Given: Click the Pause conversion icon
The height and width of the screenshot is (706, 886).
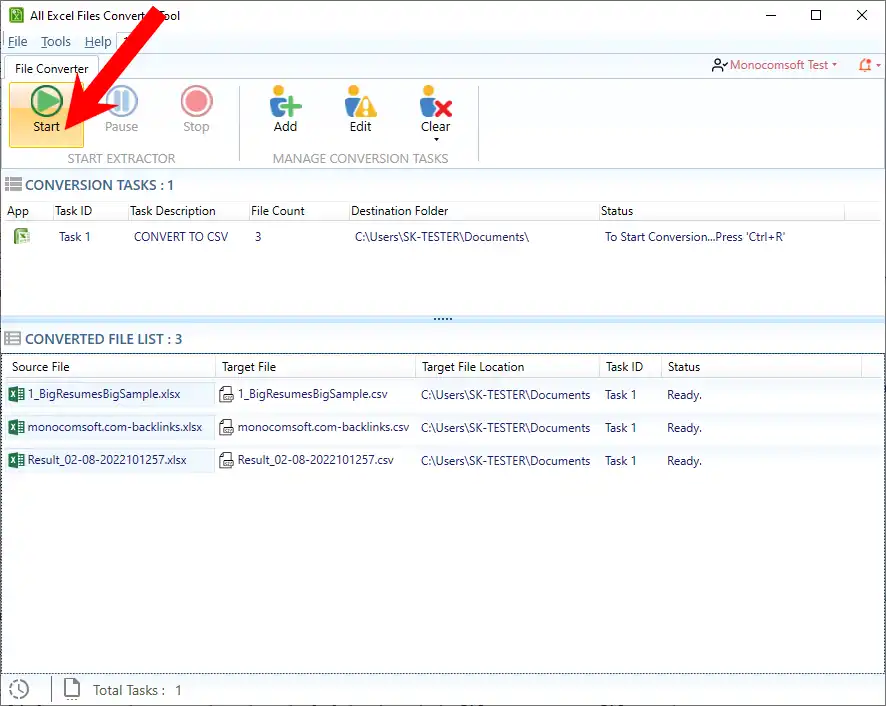Looking at the screenshot, I should [121, 102].
